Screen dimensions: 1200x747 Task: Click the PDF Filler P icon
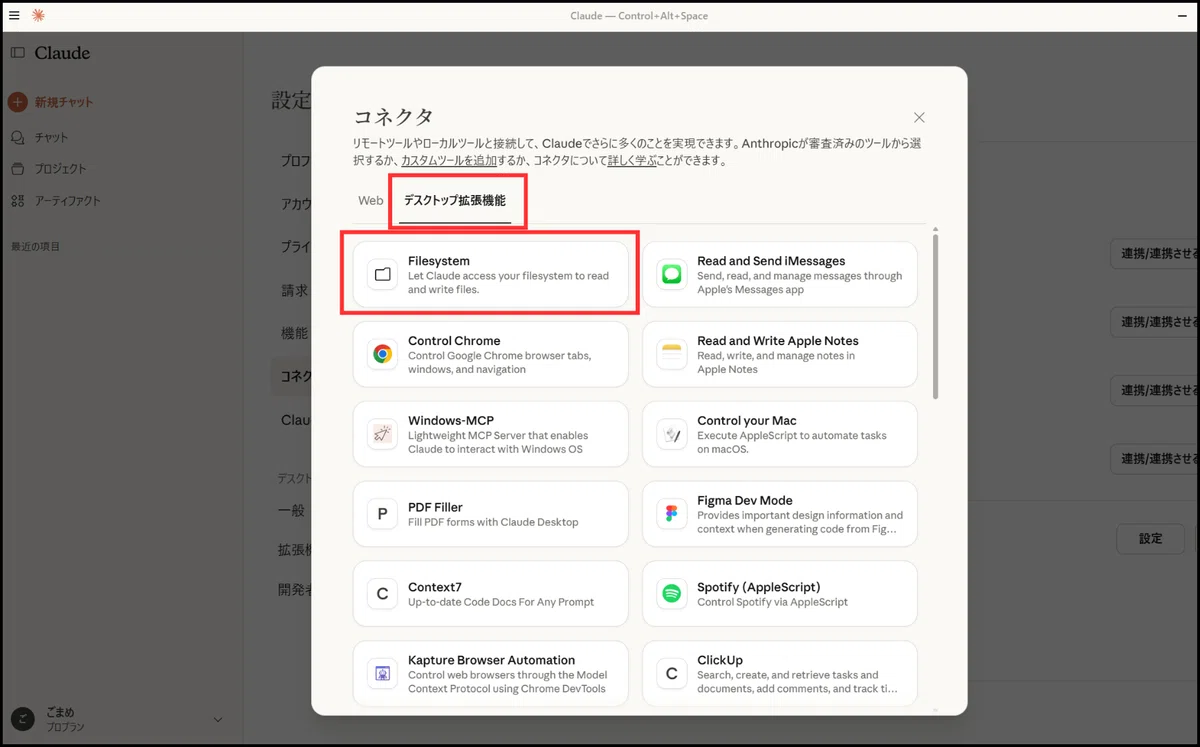382,514
